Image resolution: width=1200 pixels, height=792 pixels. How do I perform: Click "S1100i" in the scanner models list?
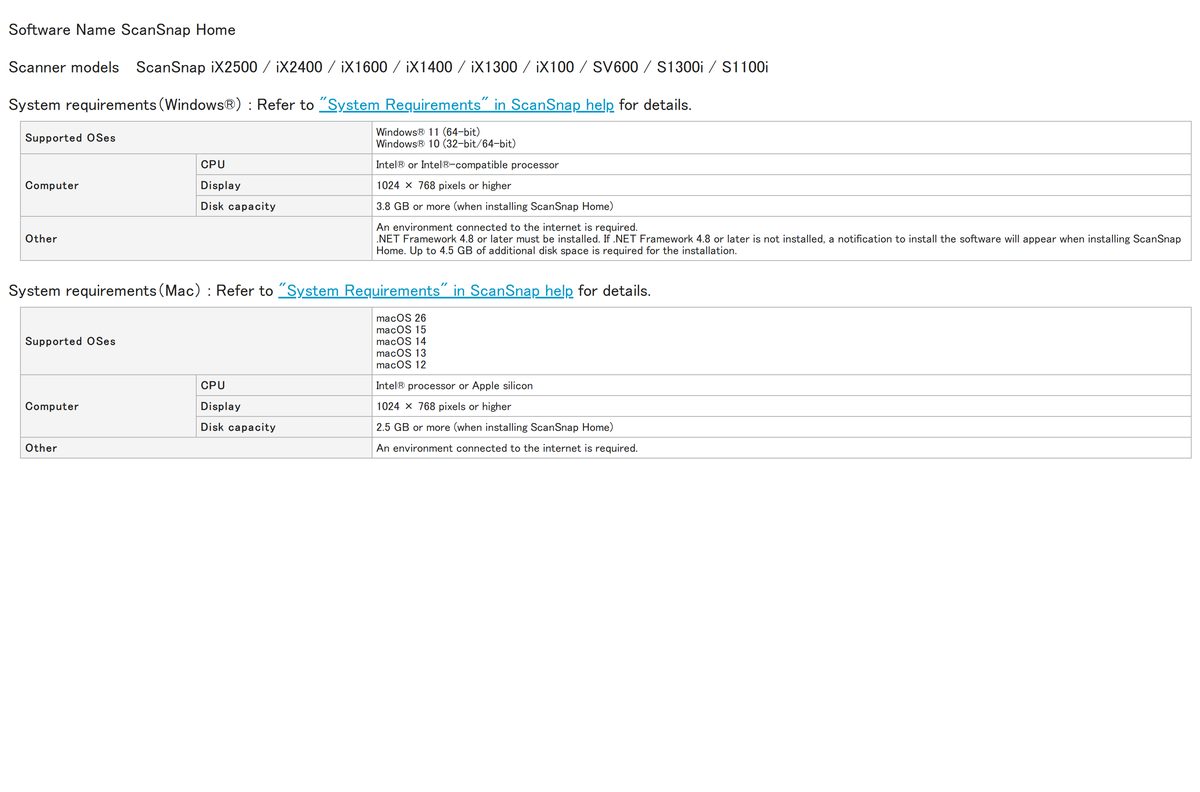[745, 68]
